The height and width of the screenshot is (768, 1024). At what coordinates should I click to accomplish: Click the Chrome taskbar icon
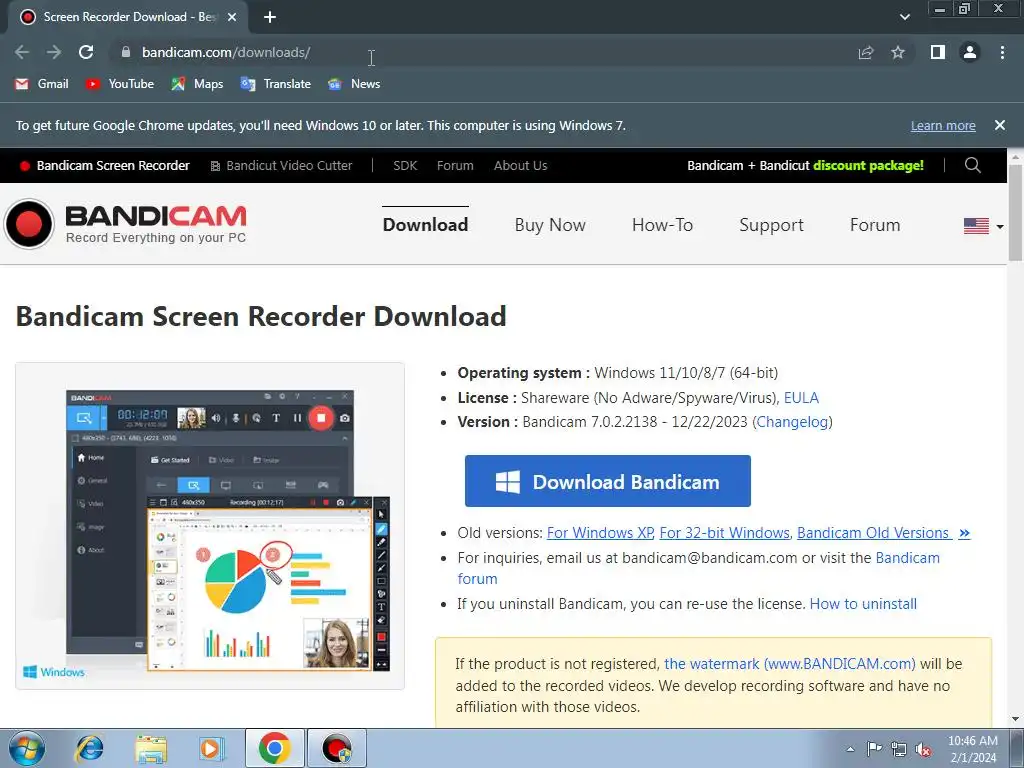274,748
